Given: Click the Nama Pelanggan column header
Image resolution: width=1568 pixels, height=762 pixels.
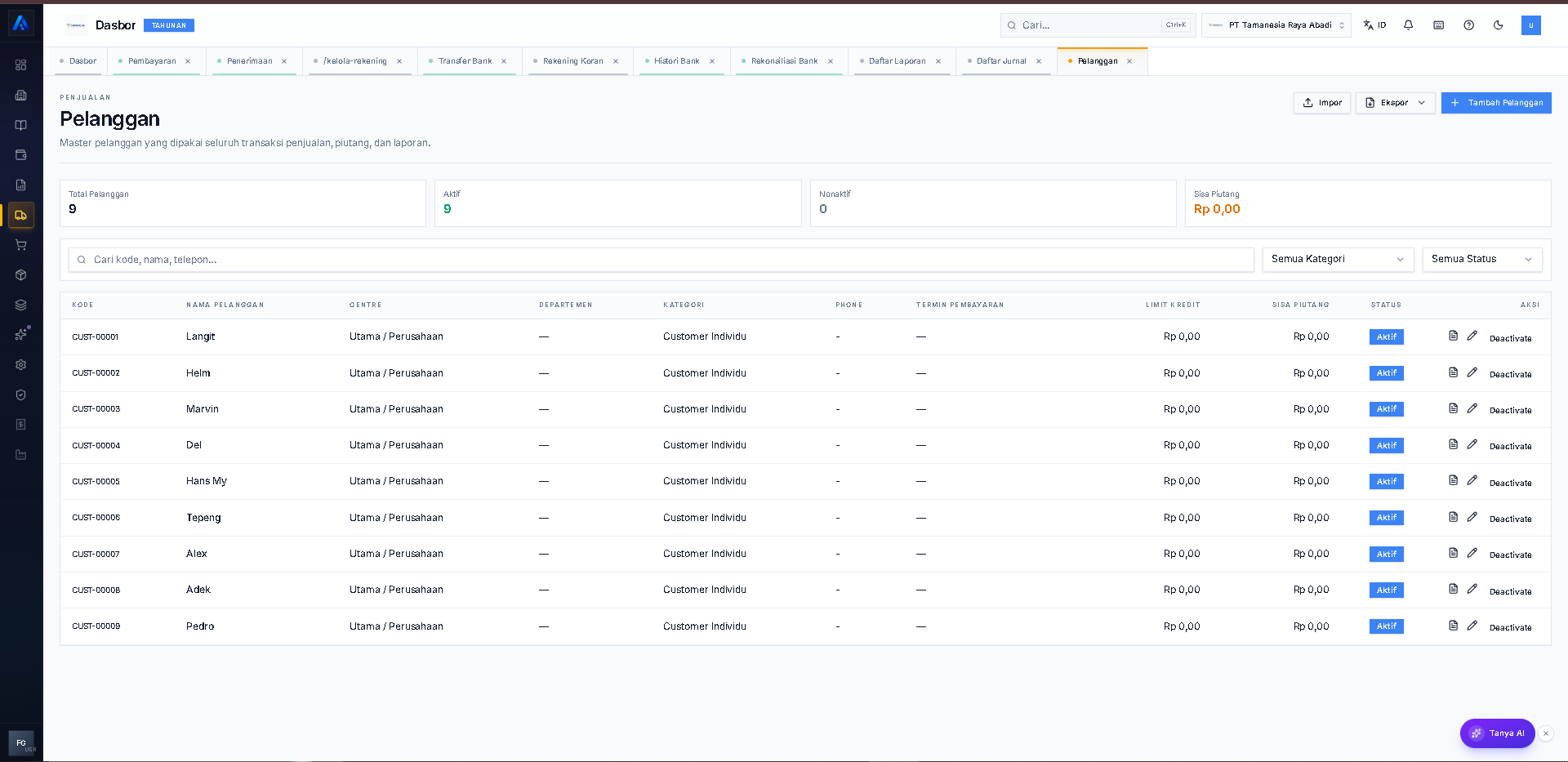Looking at the screenshot, I should (225, 305).
